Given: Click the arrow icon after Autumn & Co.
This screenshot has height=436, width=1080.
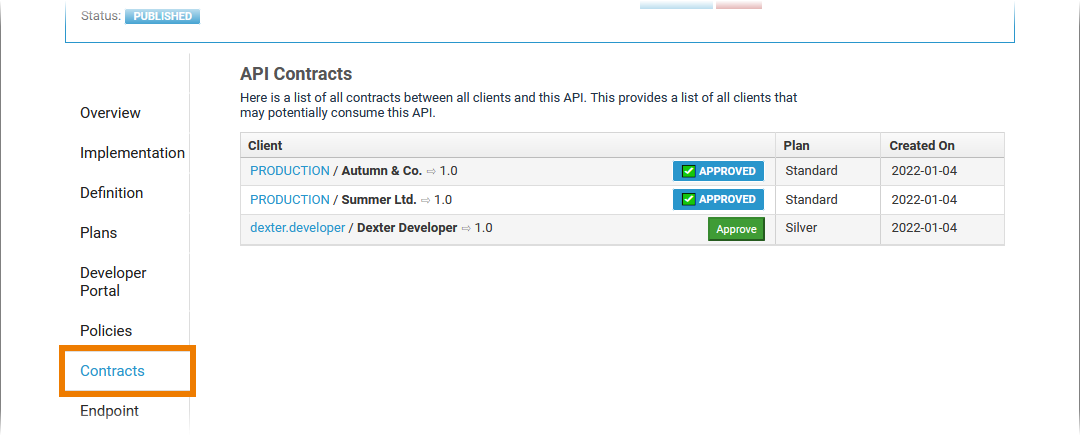Looking at the screenshot, I should click(x=431, y=171).
